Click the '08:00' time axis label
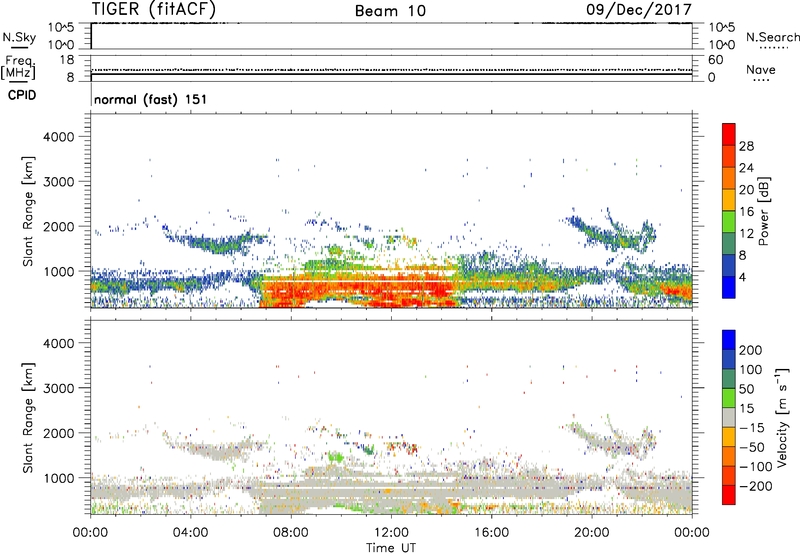This screenshot has width=800, height=554. click(x=291, y=533)
